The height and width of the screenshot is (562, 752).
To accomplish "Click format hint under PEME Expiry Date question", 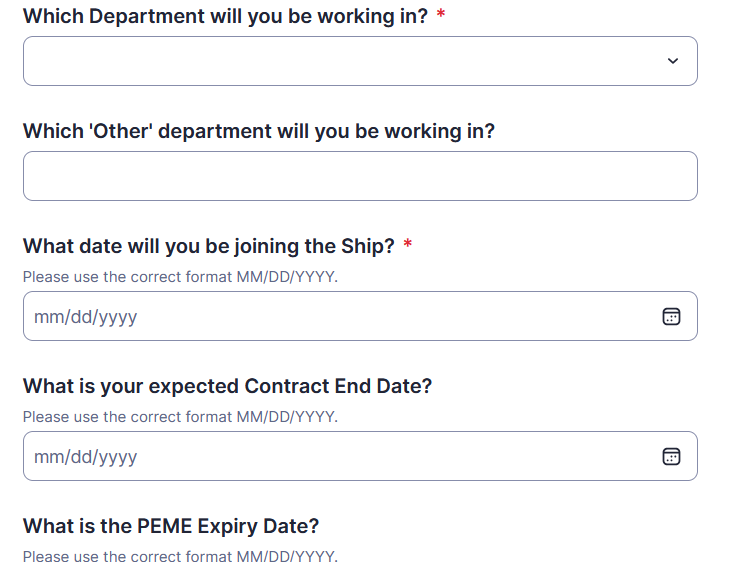I will [180, 556].
